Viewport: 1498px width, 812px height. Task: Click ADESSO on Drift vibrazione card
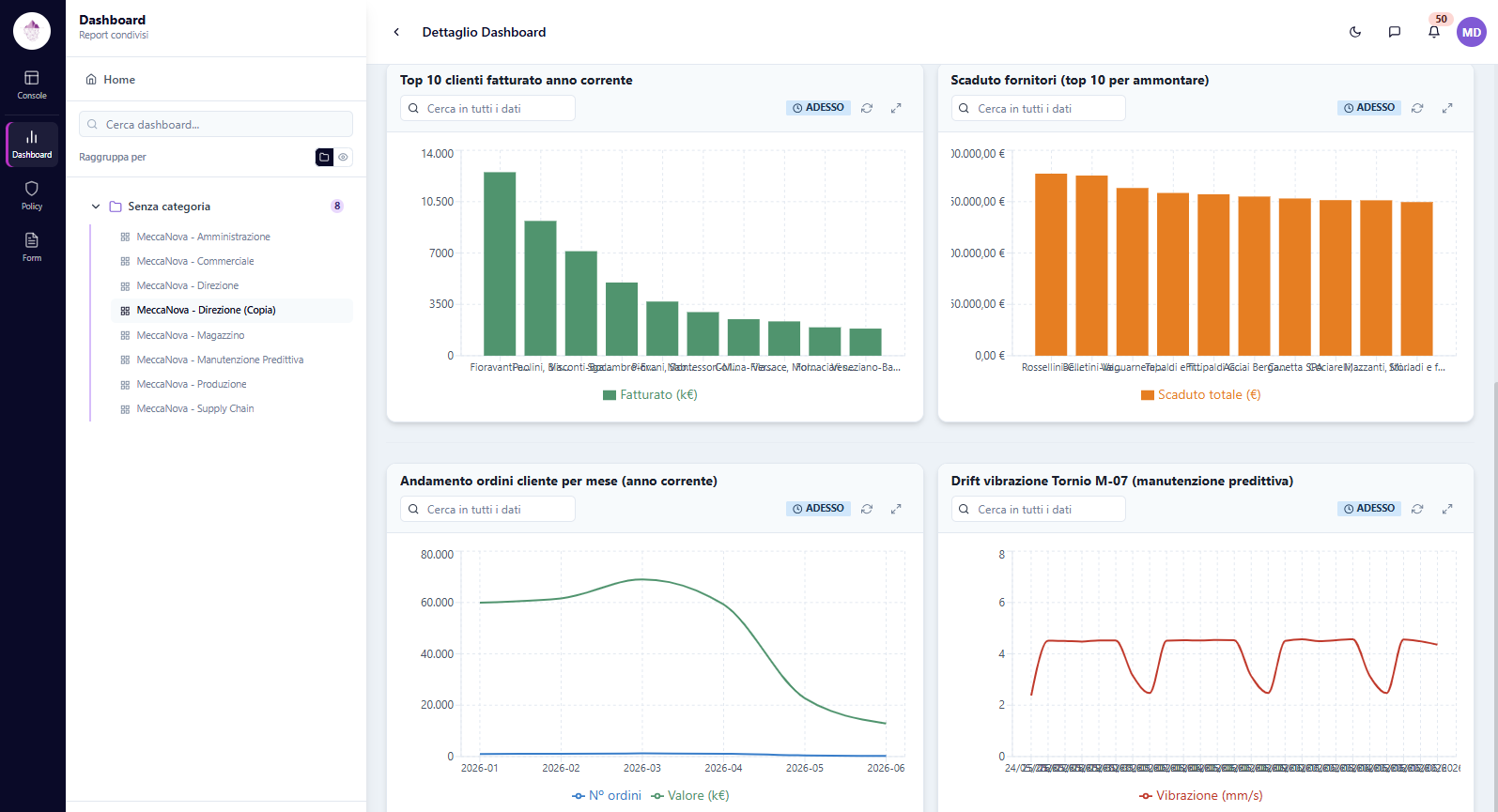coord(1369,509)
